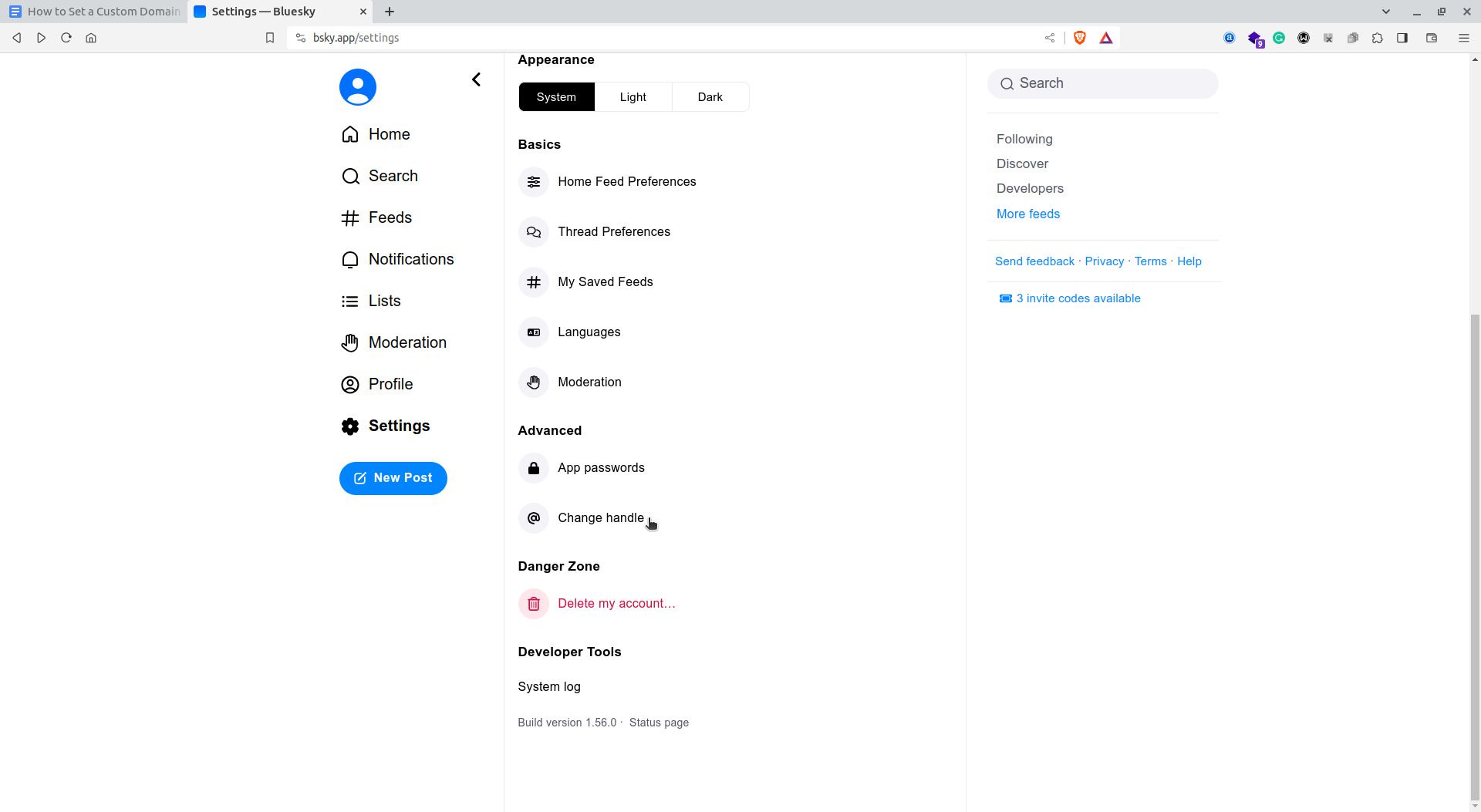
Task: Select the Dark appearance theme
Action: pyautogui.click(x=710, y=96)
